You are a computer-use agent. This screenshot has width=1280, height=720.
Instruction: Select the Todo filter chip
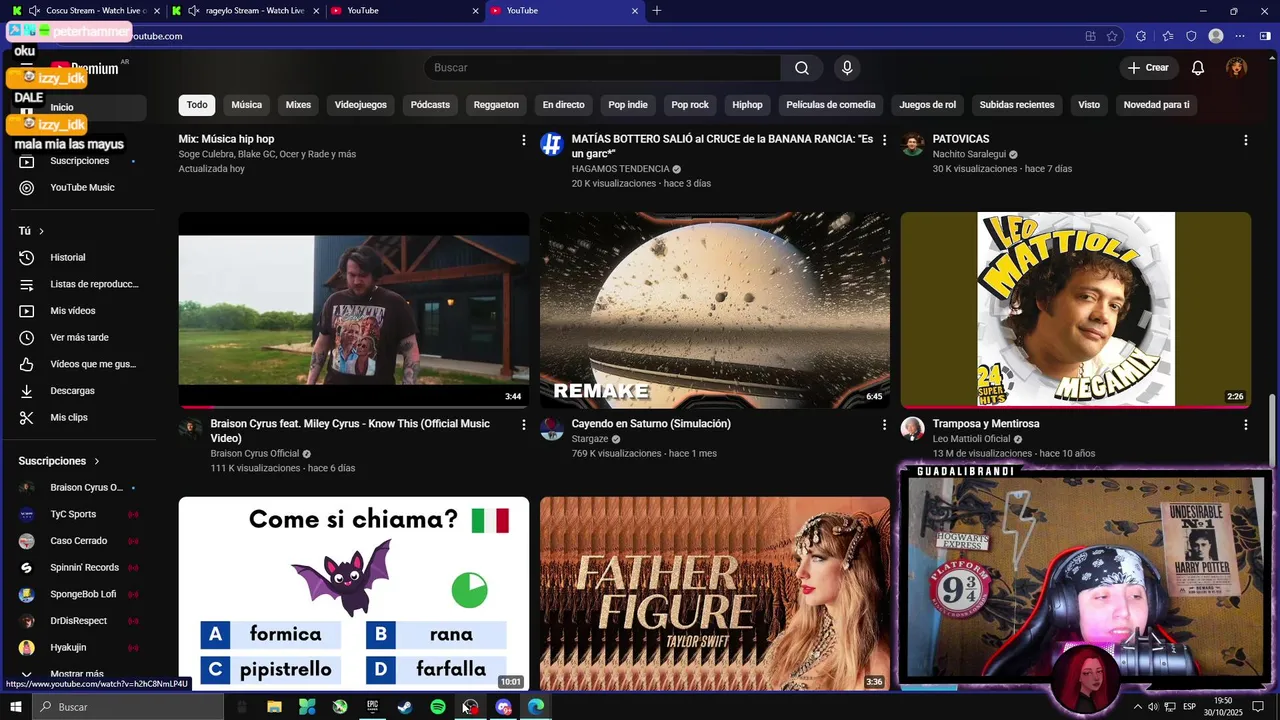(197, 105)
